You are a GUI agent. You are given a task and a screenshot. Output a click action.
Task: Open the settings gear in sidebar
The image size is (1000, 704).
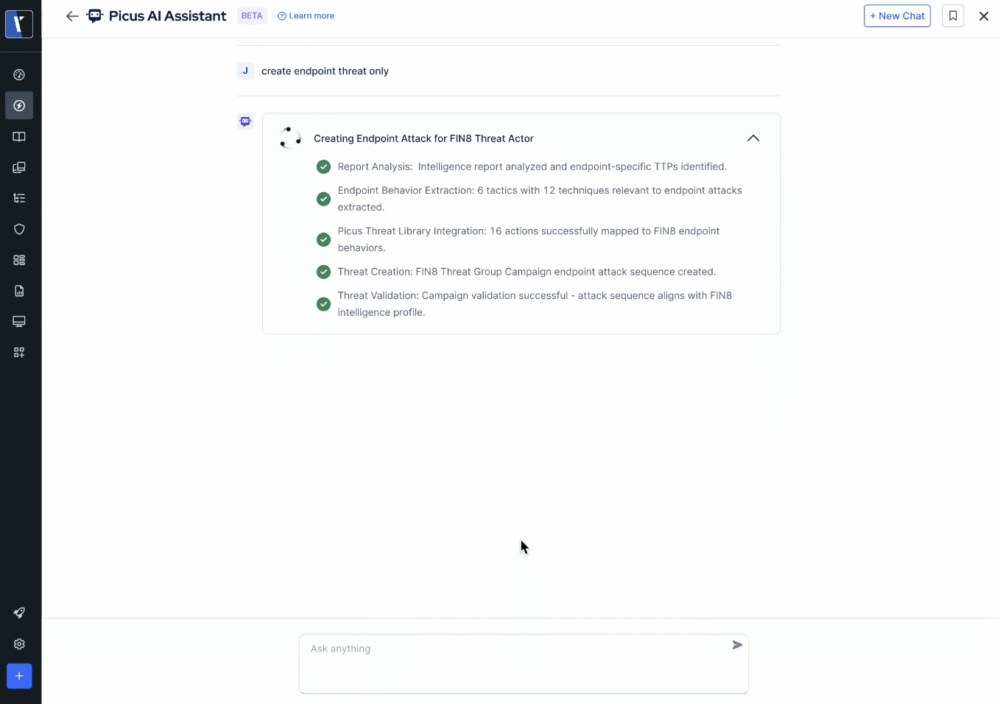pos(19,645)
